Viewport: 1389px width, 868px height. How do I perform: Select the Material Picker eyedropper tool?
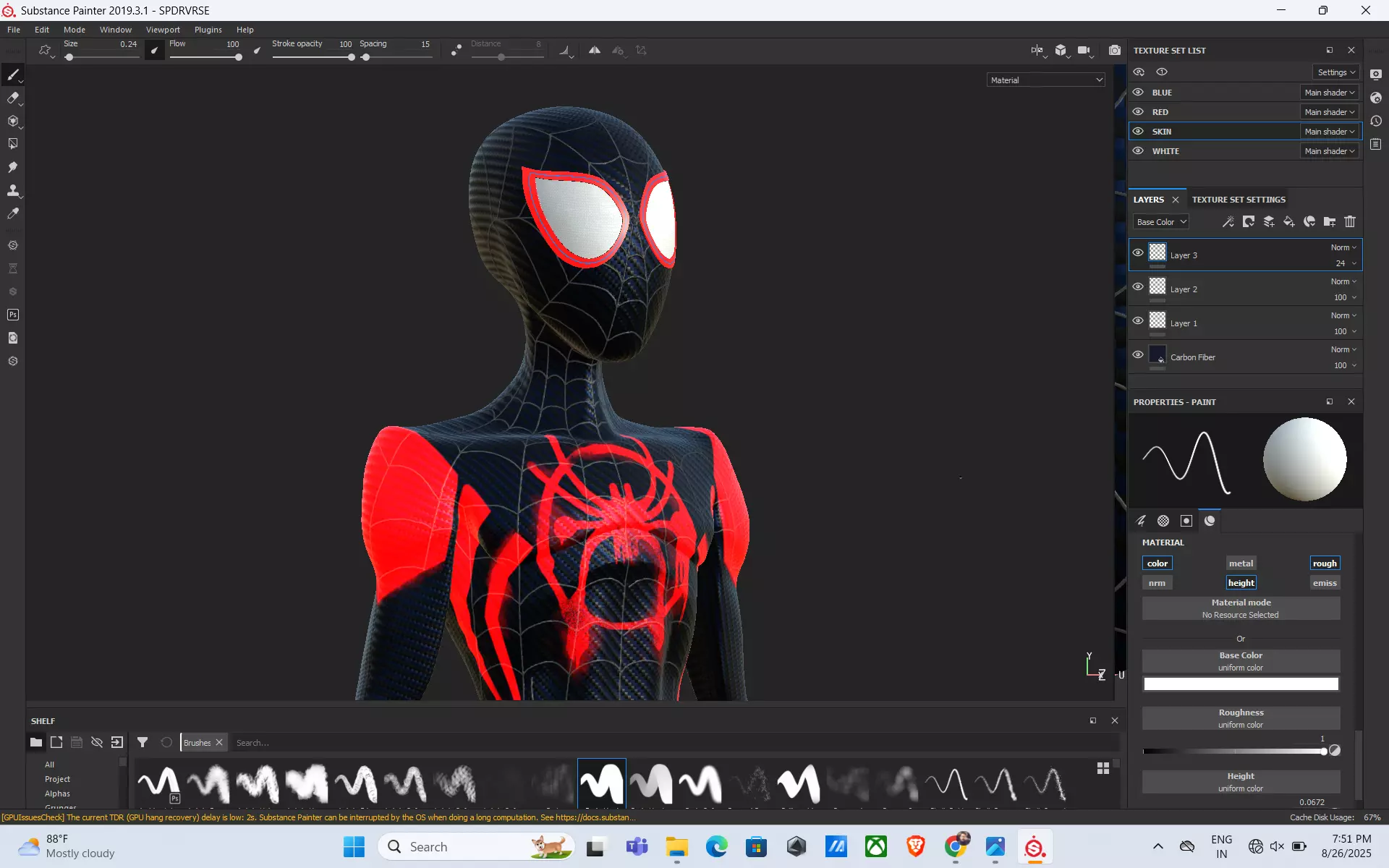[13, 213]
